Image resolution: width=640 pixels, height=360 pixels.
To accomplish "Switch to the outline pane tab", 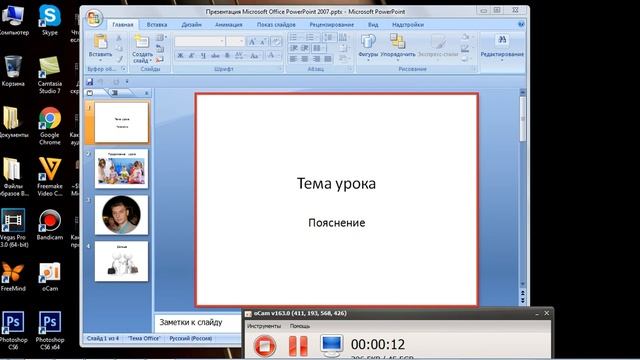I will (116, 93).
